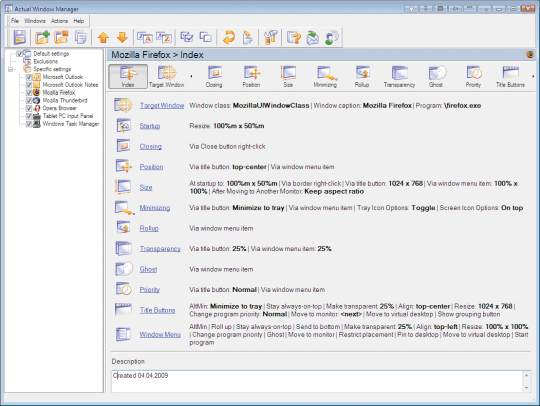Screen dimensions: 540x406
Task: Open the Windows menu
Action: [x=35, y=21]
